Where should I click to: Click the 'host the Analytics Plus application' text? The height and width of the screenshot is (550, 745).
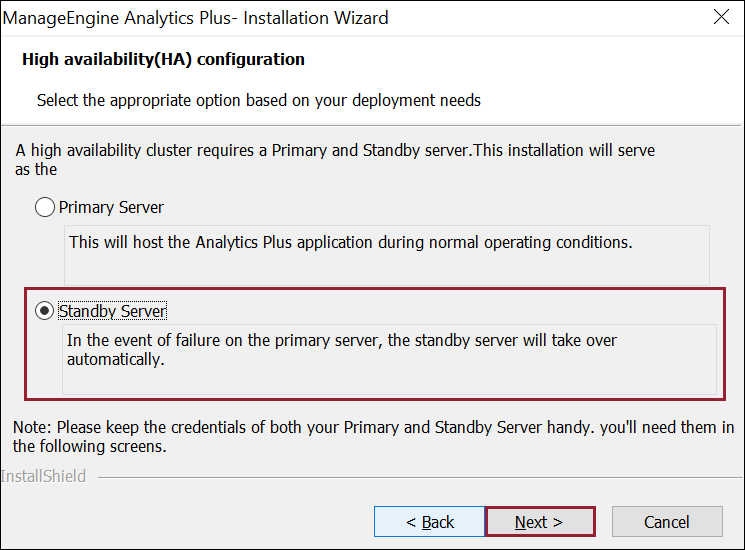click(x=349, y=242)
